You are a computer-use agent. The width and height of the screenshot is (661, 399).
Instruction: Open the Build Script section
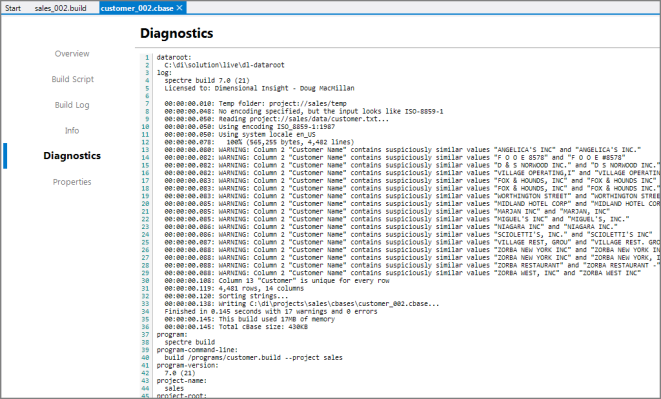click(x=73, y=79)
